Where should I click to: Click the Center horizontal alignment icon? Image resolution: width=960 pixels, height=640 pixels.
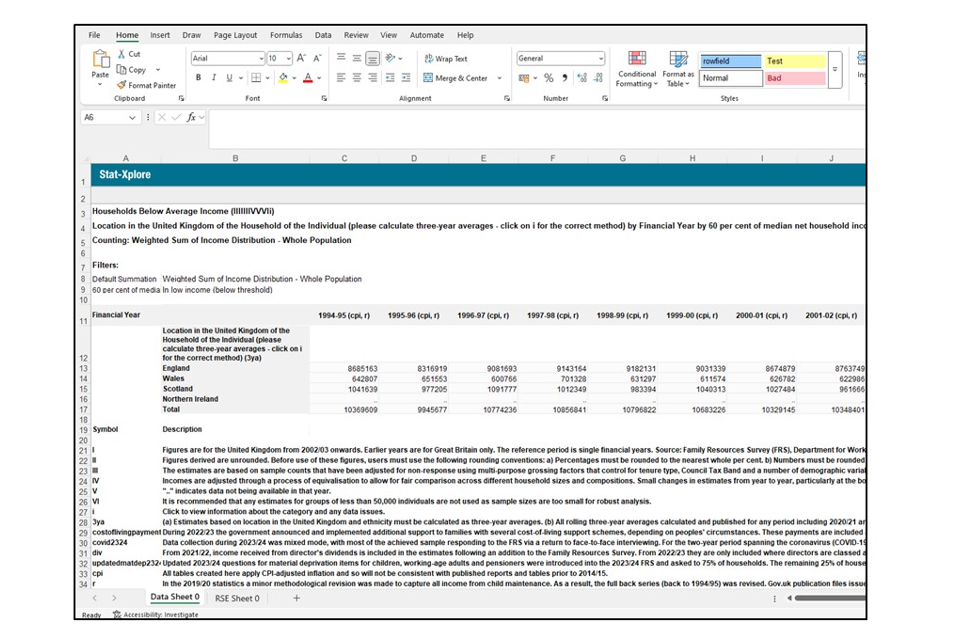[x=357, y=78]
